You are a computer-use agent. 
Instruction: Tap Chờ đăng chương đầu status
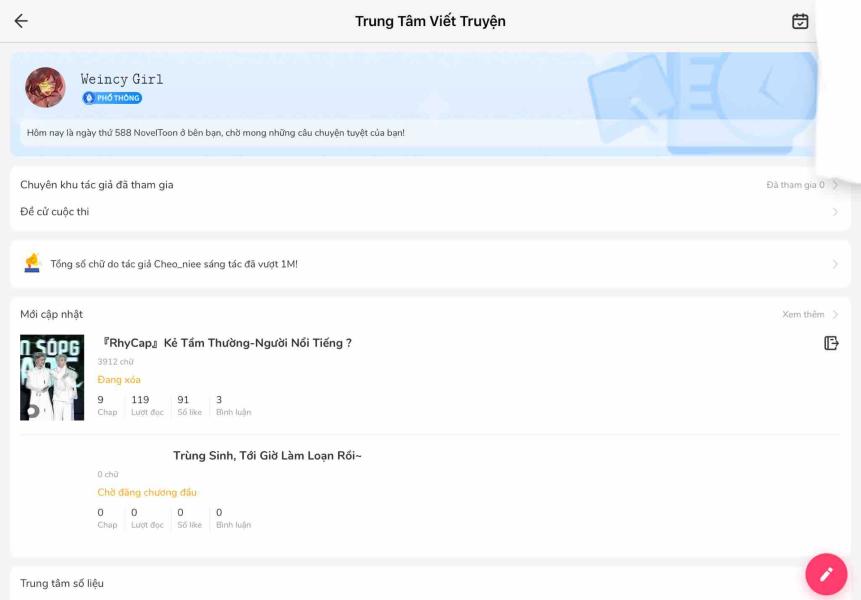[x=147, y=492]
